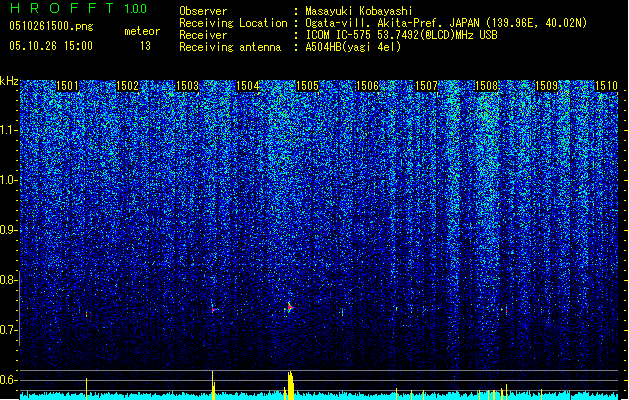Viewport: 629px width, 400px height.
Task: Click the meteor echo just after 1503
Action: coord(214,309)
